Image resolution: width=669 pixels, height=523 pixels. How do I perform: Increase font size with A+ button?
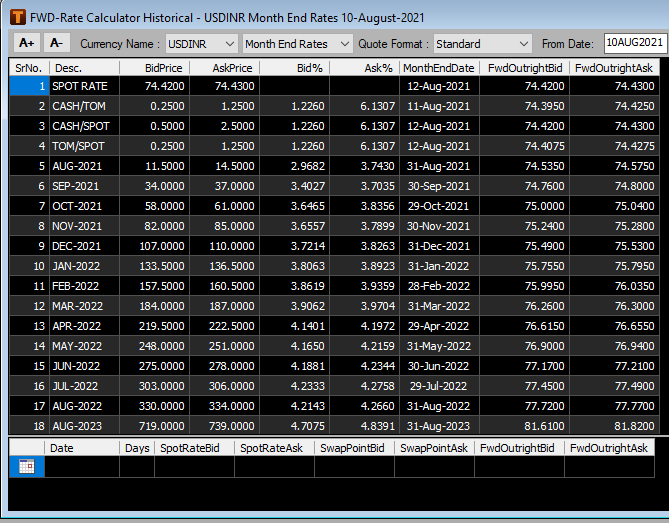click(26, 43)
